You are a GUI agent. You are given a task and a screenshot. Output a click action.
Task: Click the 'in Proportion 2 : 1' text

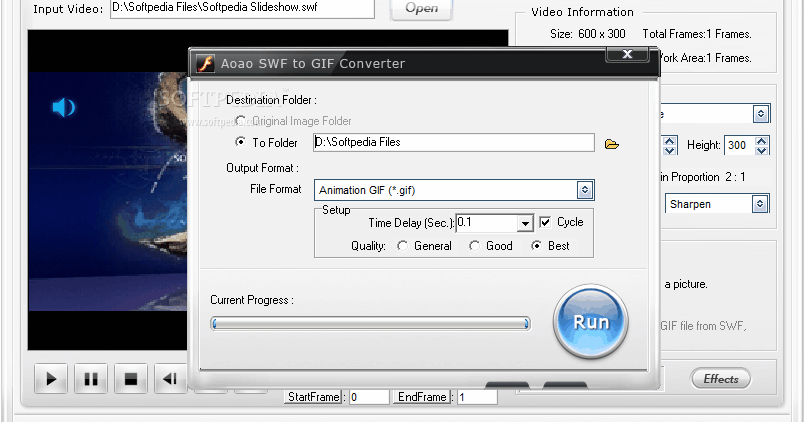click(703, 177)
